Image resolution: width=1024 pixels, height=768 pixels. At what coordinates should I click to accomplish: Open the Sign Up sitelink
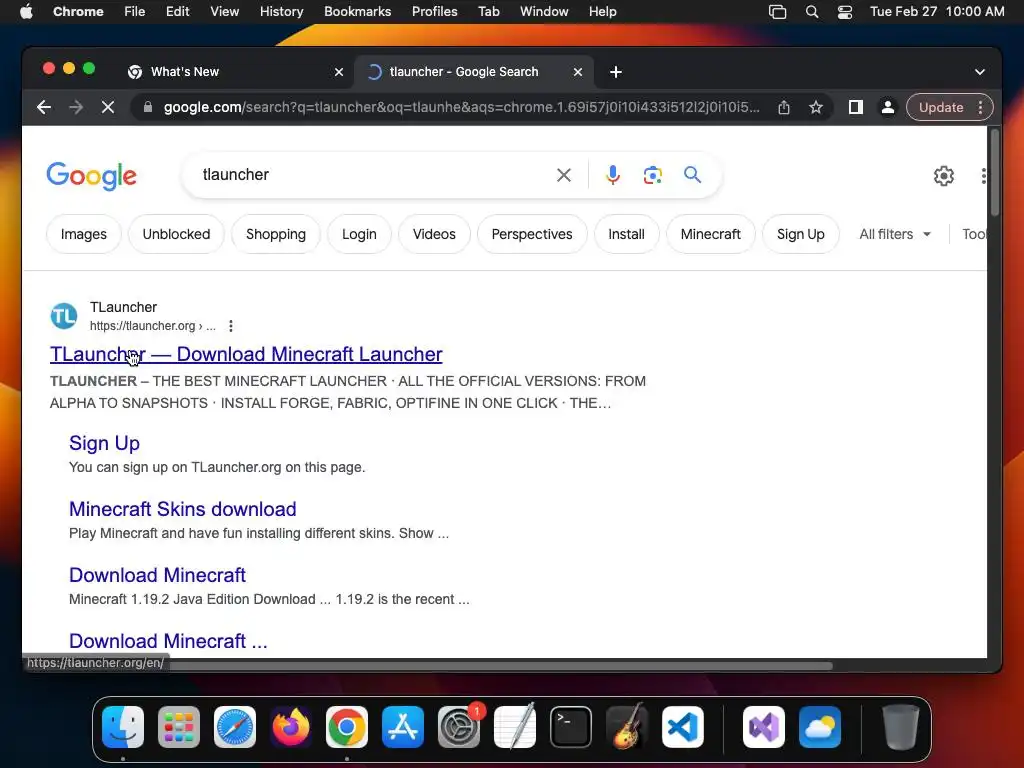(x=104, y=443)
